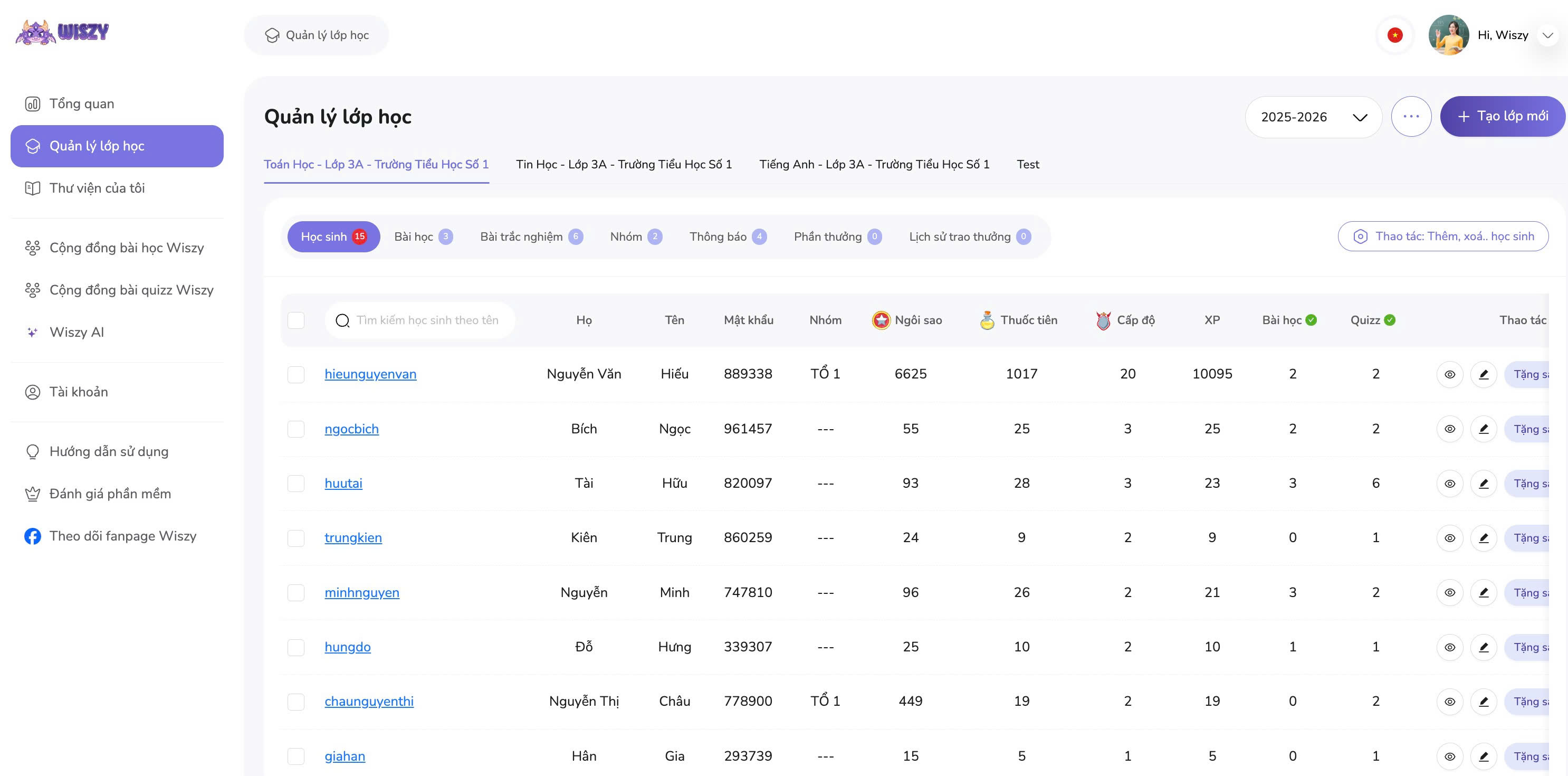
Task: Open the Bài trắc nghiệm tab
Action: click(x=531, y=236)
